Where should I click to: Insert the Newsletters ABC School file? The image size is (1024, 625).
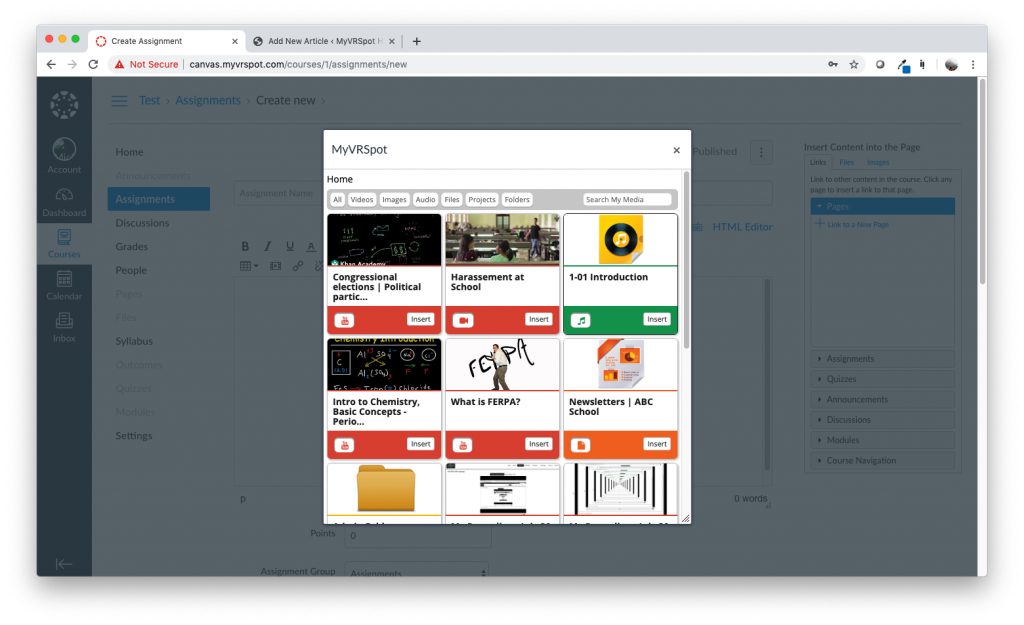[657, 444]
